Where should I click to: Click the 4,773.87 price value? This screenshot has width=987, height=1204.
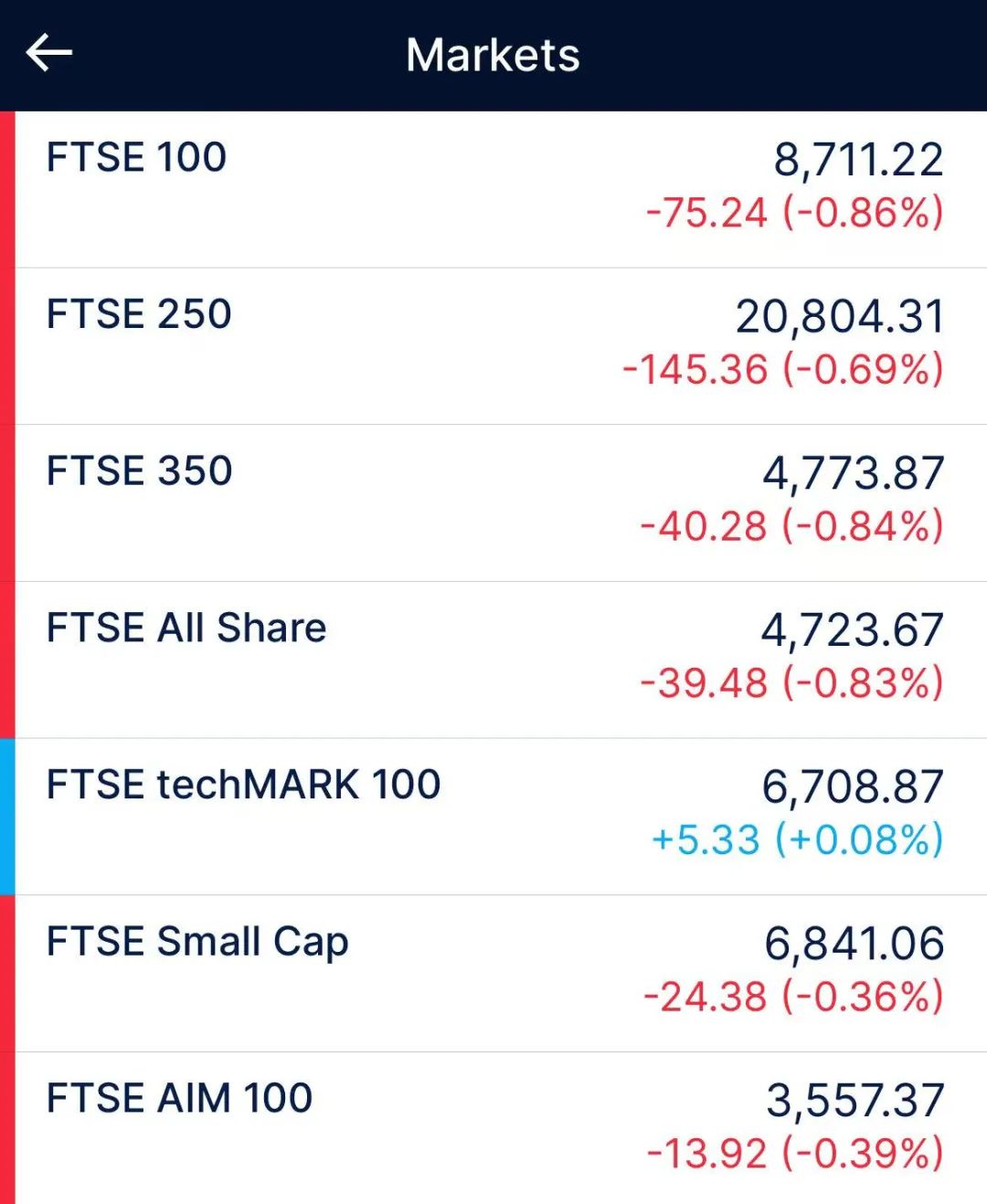coord(853,474)
